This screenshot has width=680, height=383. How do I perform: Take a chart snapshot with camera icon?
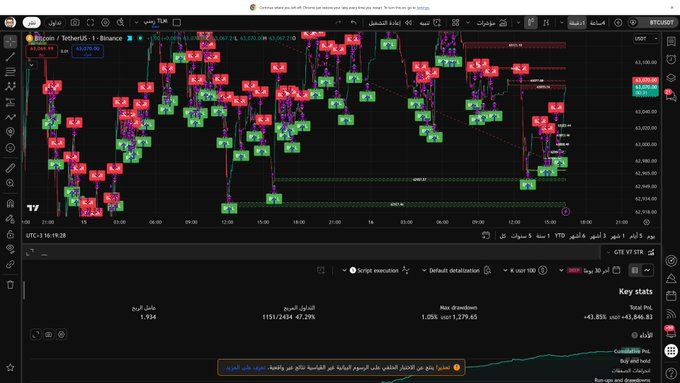coord(75,22)
